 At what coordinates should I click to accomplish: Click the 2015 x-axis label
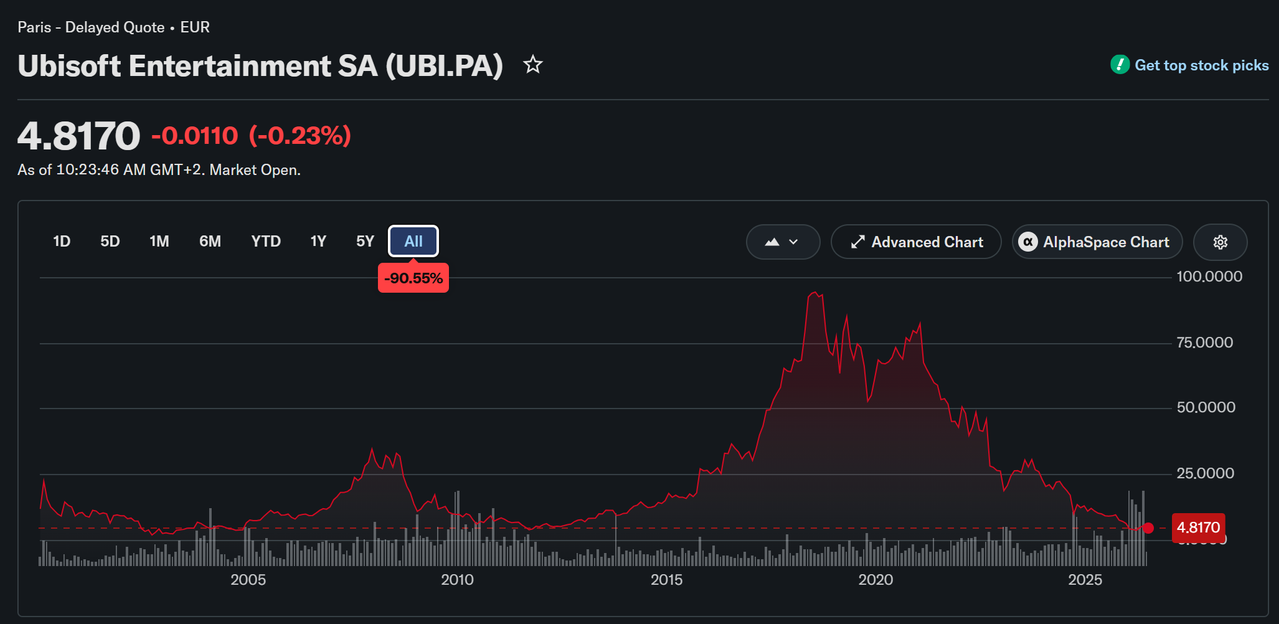pos(666,580)
